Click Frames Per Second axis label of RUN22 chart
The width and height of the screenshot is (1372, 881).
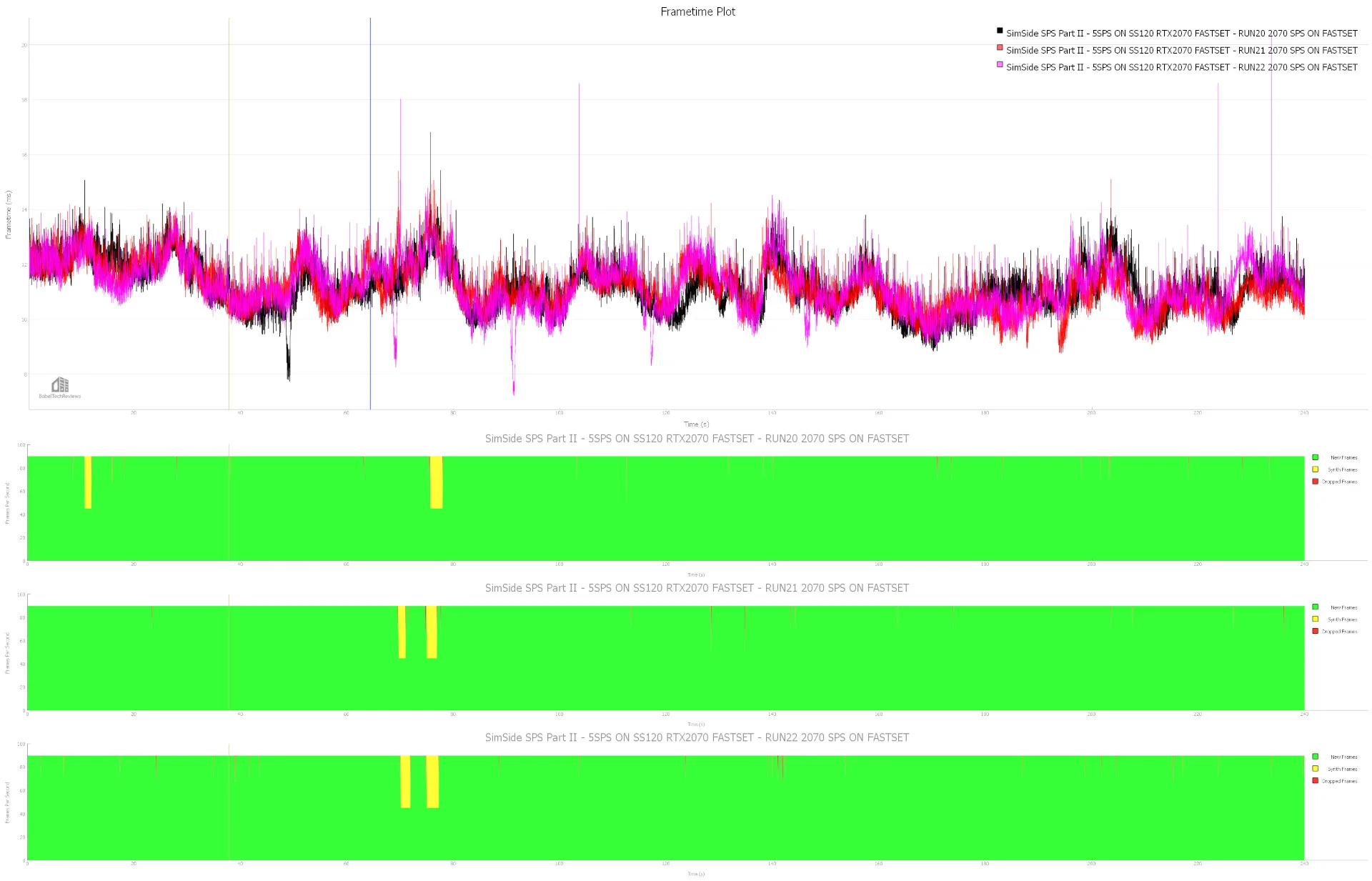click(x=8, y=802)
